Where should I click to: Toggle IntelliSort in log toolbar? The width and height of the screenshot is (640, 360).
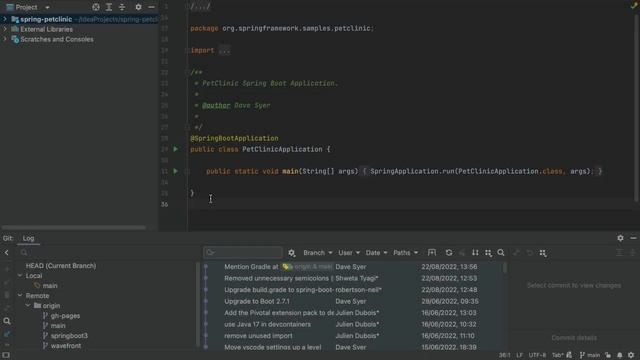point(475,253)
